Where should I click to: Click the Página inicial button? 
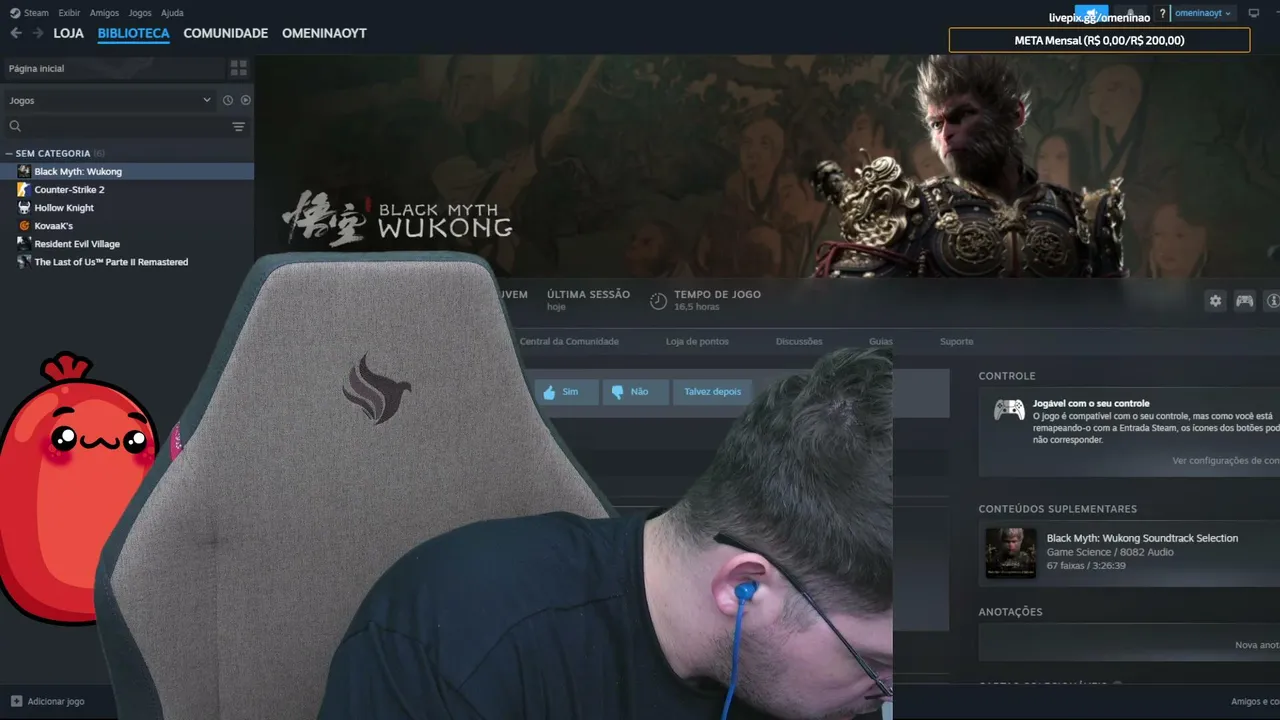point(113,68)
